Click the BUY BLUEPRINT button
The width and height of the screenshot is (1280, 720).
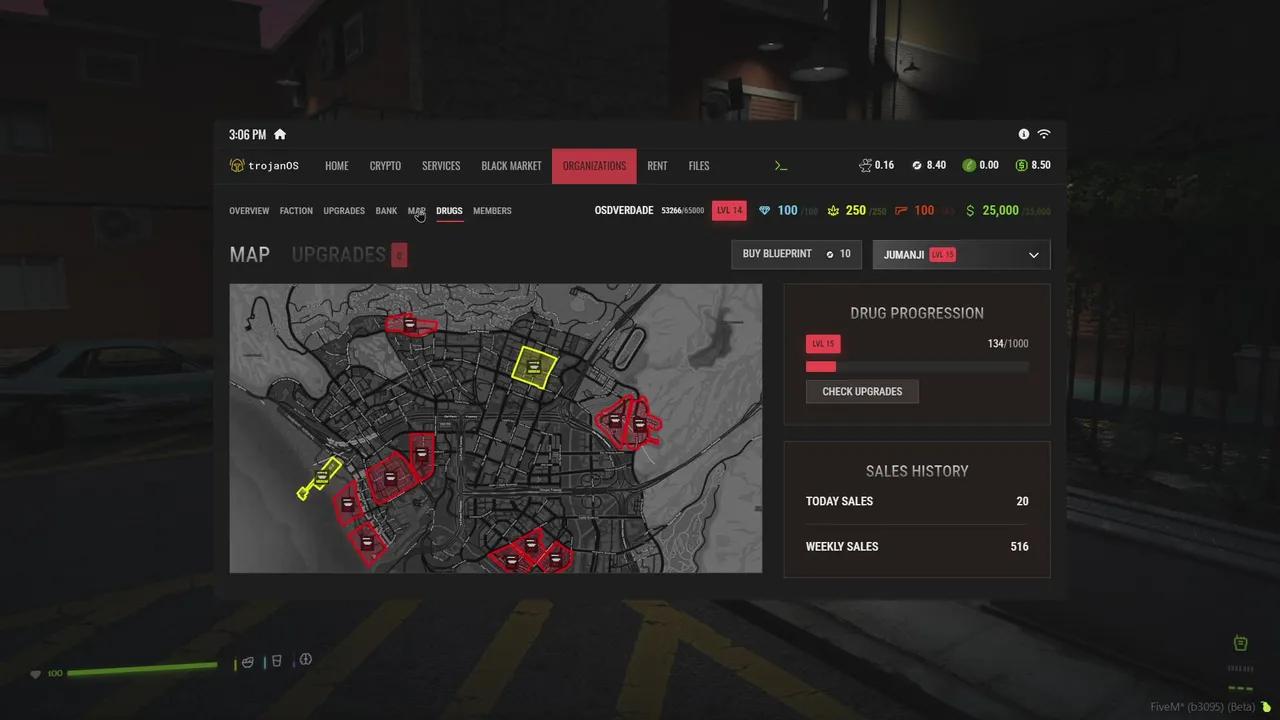pyautogui.click(x=796, y=255)
